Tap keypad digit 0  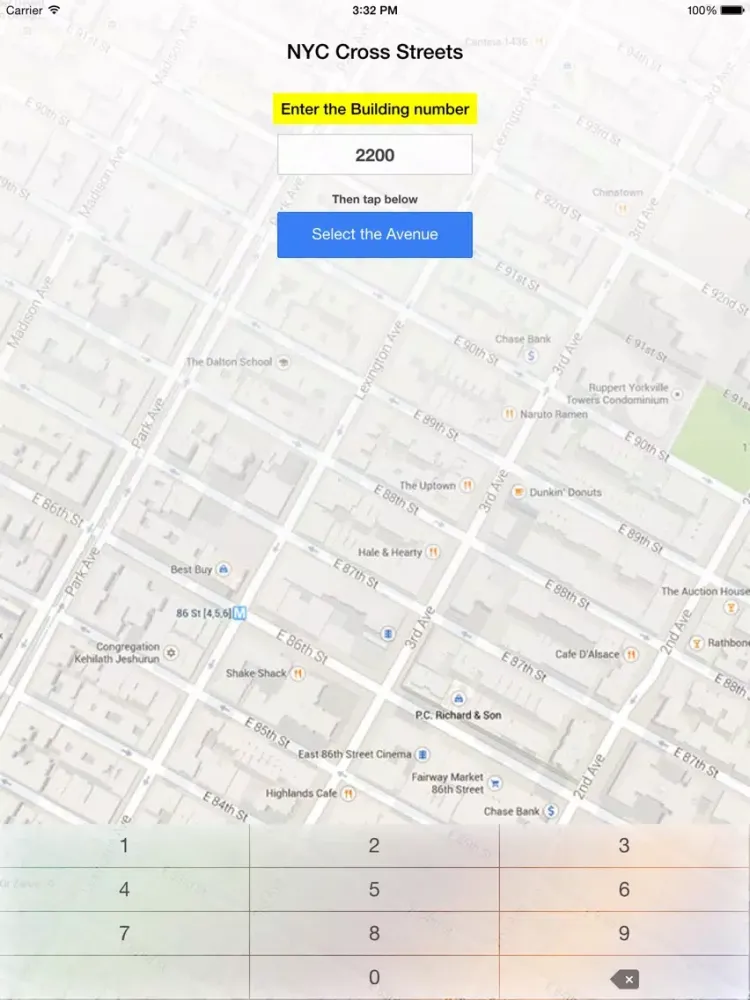tap(374, 977)
